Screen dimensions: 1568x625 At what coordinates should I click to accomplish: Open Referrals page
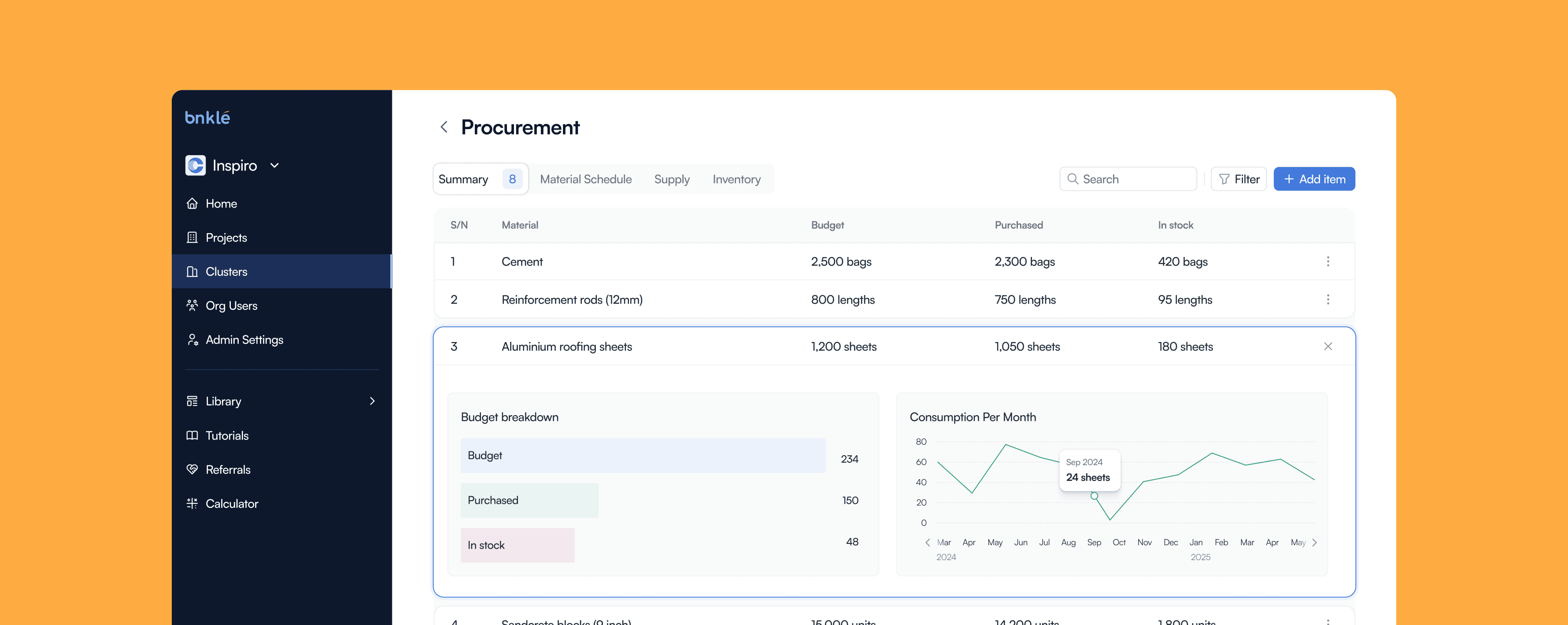click(282, 470)
